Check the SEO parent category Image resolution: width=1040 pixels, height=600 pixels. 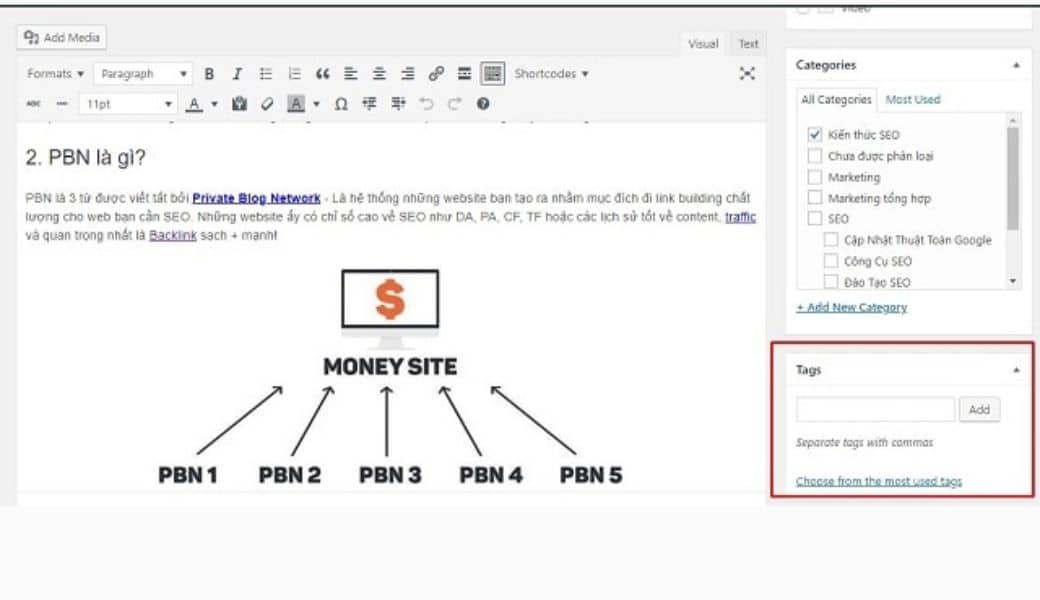pos(814,218)
